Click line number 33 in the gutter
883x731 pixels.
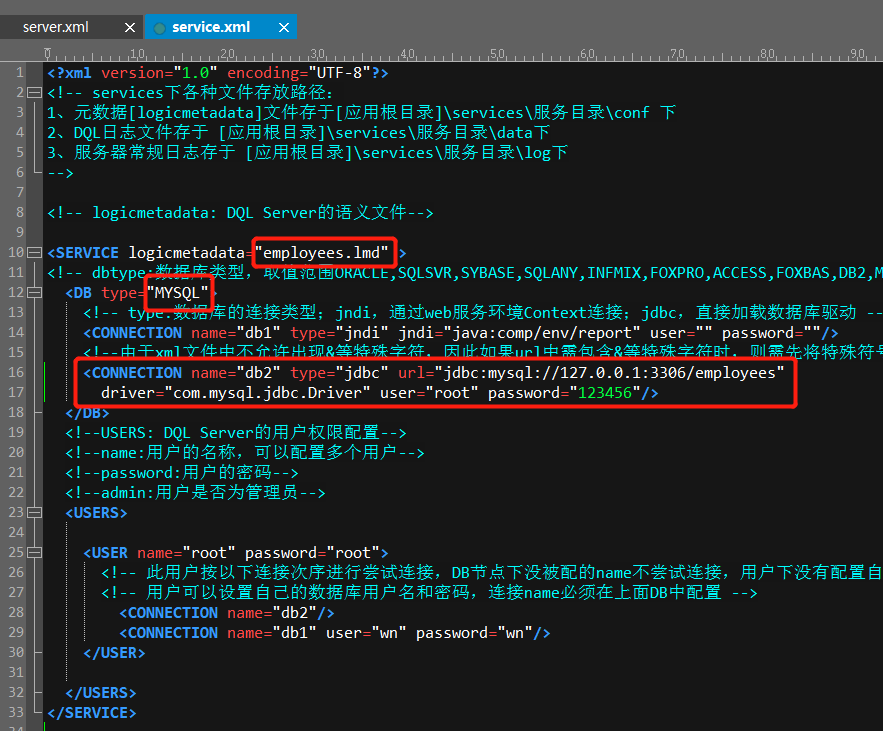tap(16, 713)
